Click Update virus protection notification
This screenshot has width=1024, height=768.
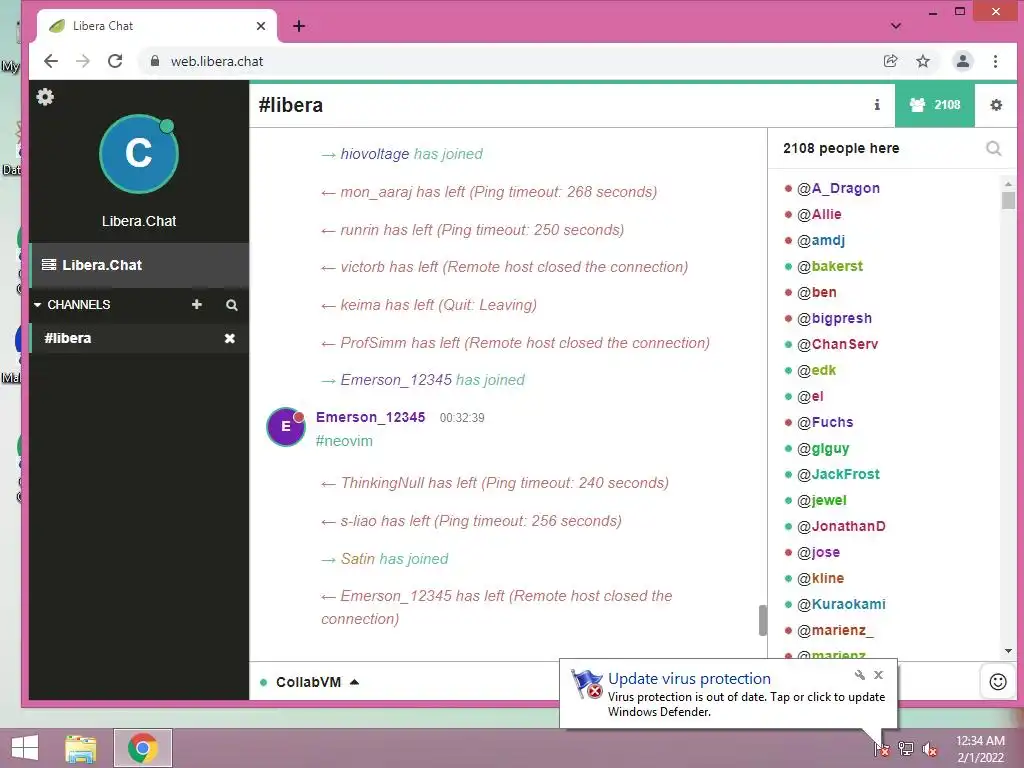tap(728, 694)
